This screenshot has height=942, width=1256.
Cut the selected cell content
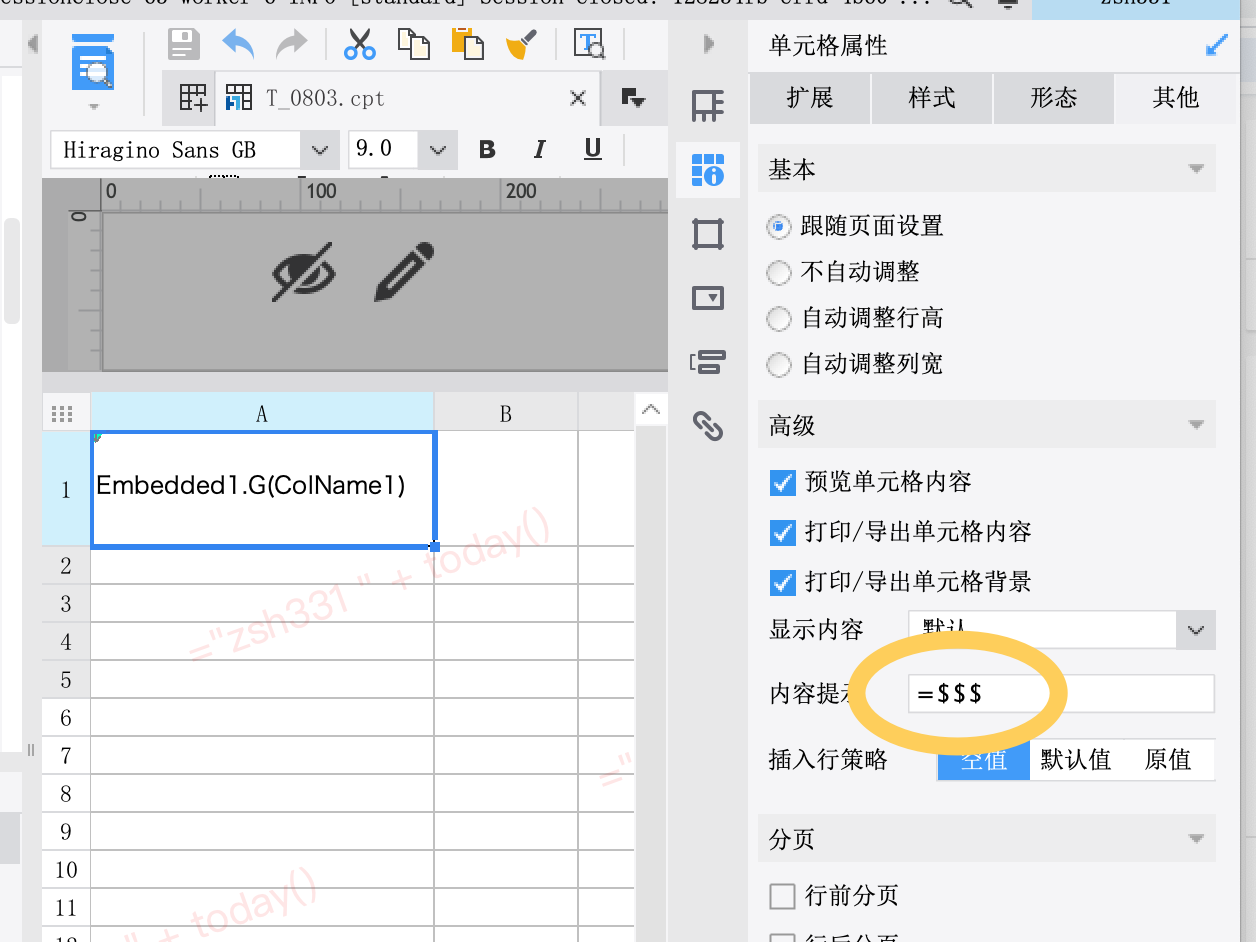point(359,44)
